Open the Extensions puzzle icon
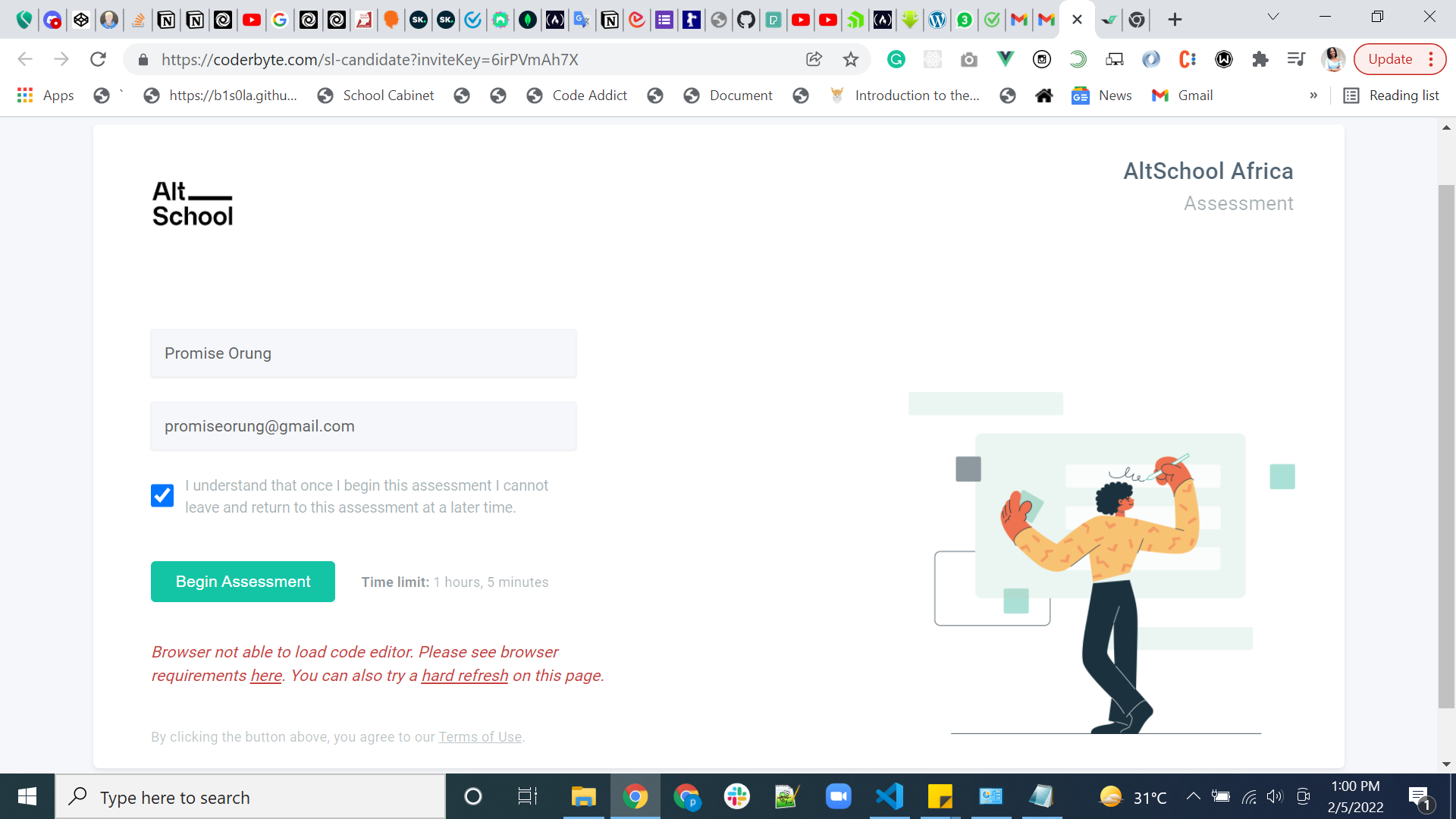This screenshot has width=1456, height=819. click(1260, 59)
